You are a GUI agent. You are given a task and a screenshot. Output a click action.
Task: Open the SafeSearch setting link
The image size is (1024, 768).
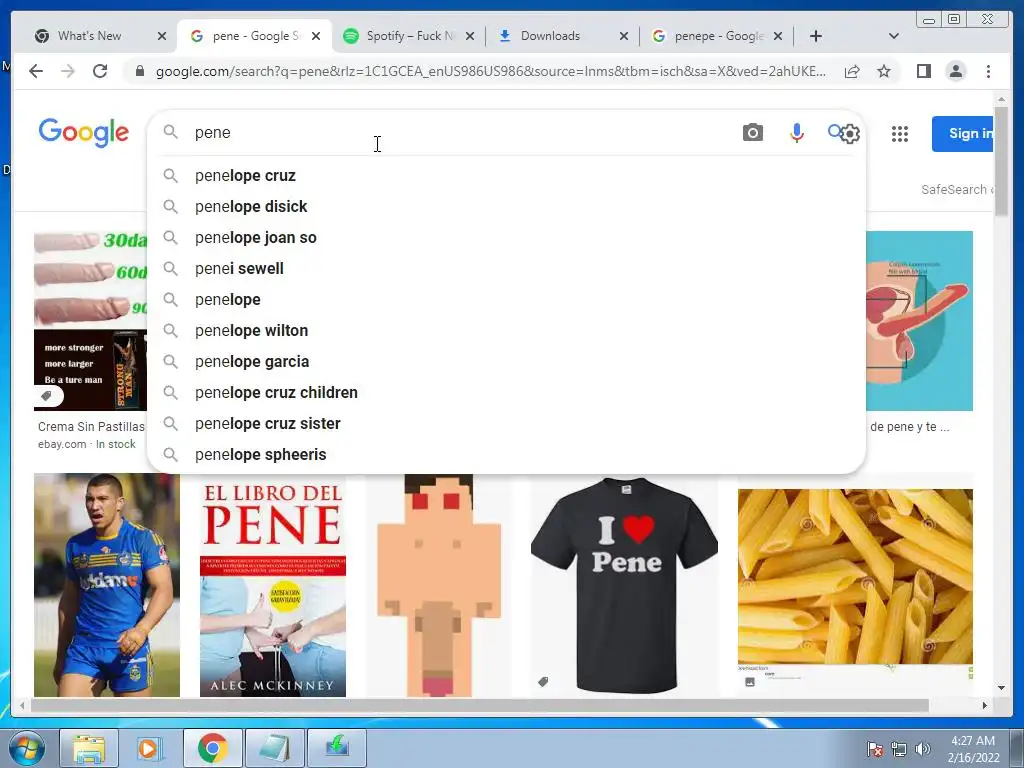[x=957, y=189]
